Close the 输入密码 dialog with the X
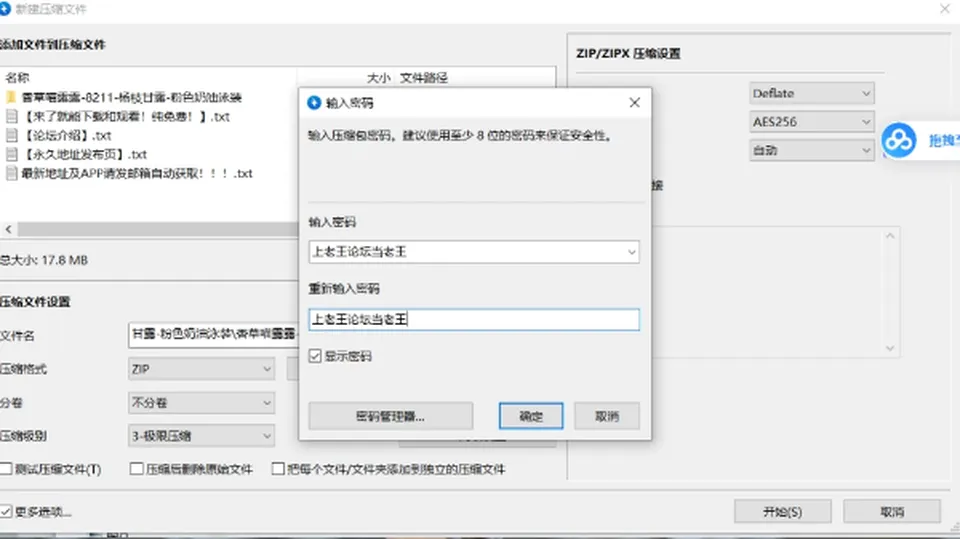Image resolution: width=960 pixels, height=539 pixels. 635,102
